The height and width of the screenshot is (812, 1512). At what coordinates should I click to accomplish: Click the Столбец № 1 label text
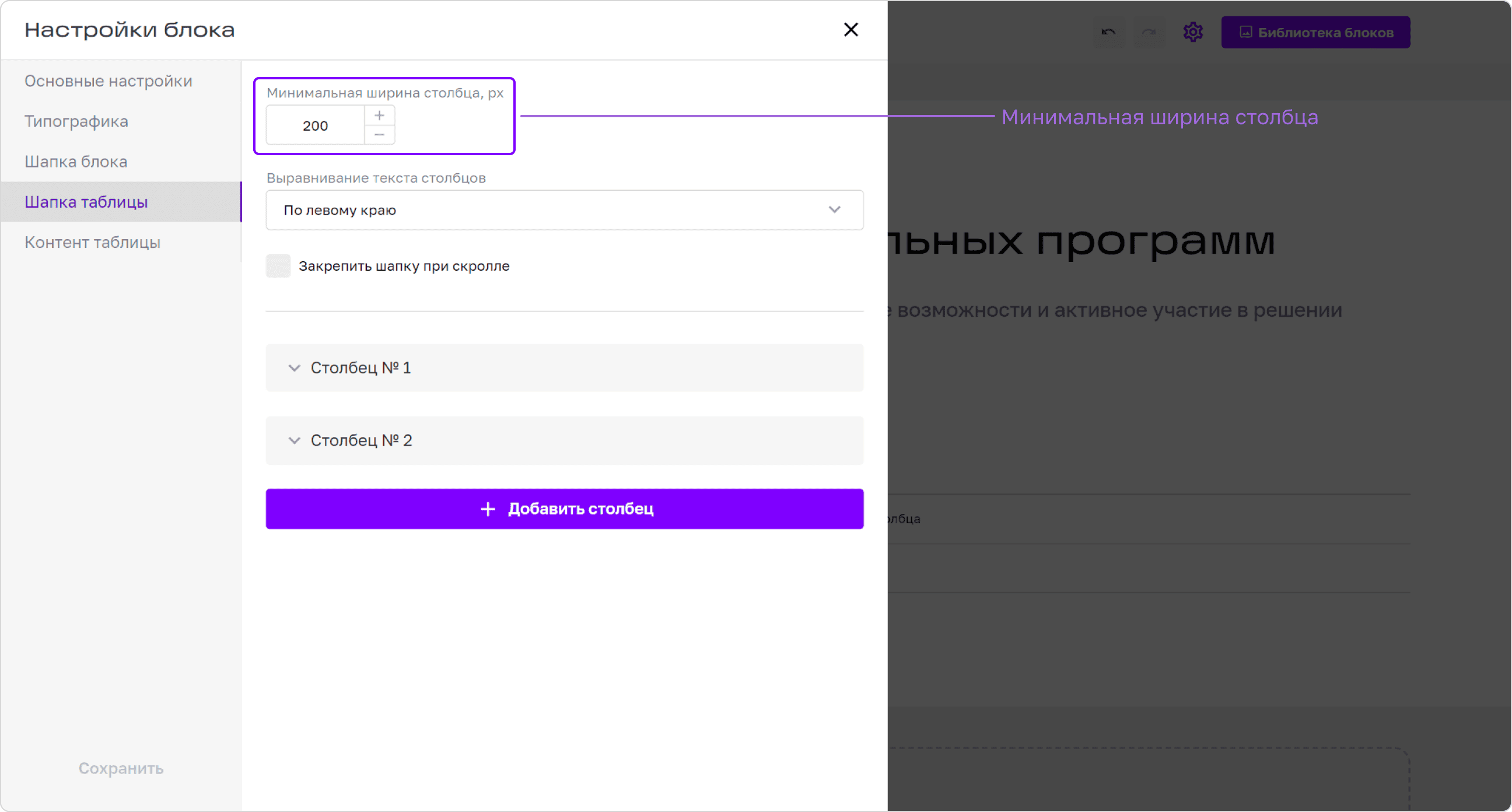pos(360,367)
